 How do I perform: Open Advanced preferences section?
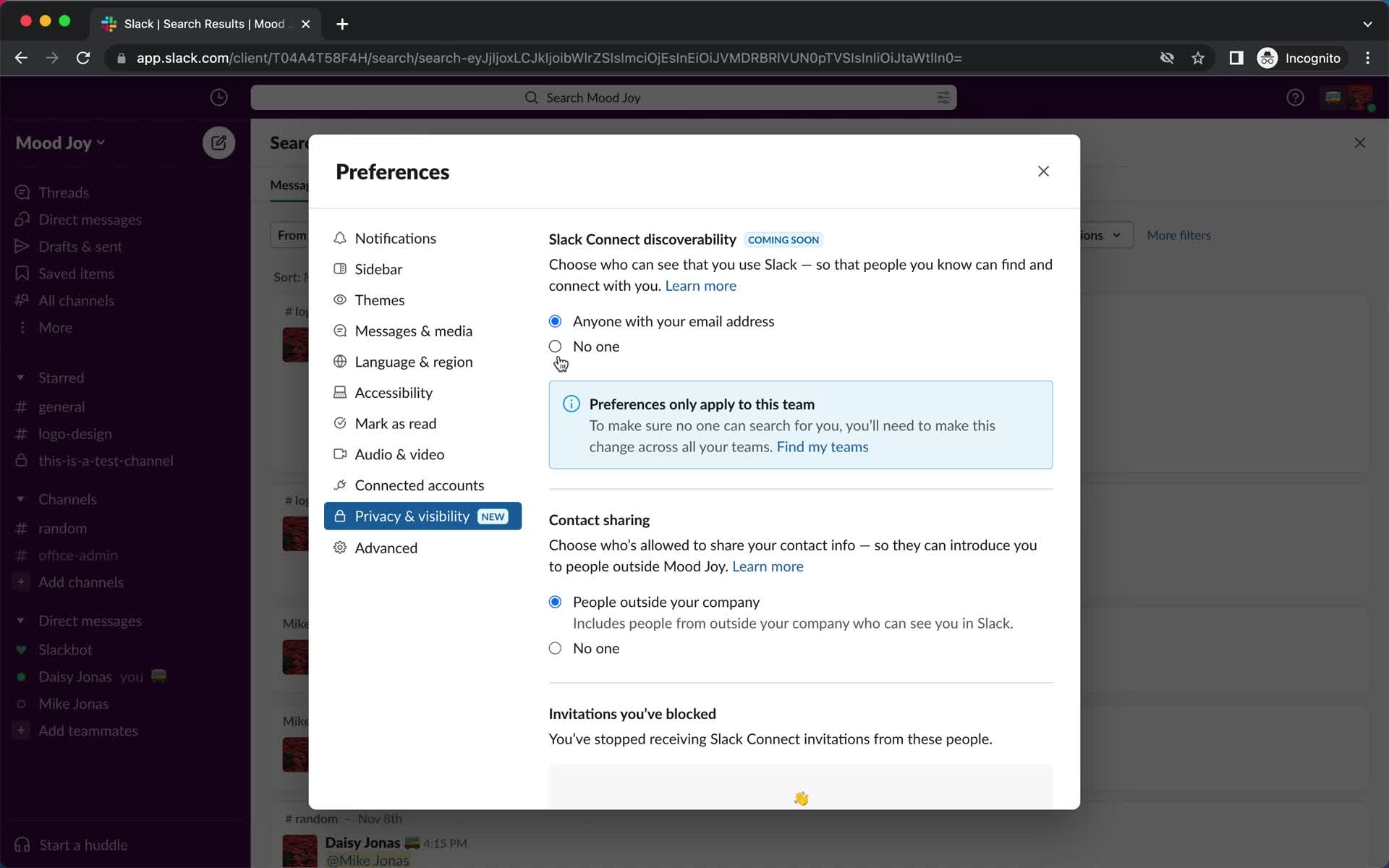coord(386,547)
